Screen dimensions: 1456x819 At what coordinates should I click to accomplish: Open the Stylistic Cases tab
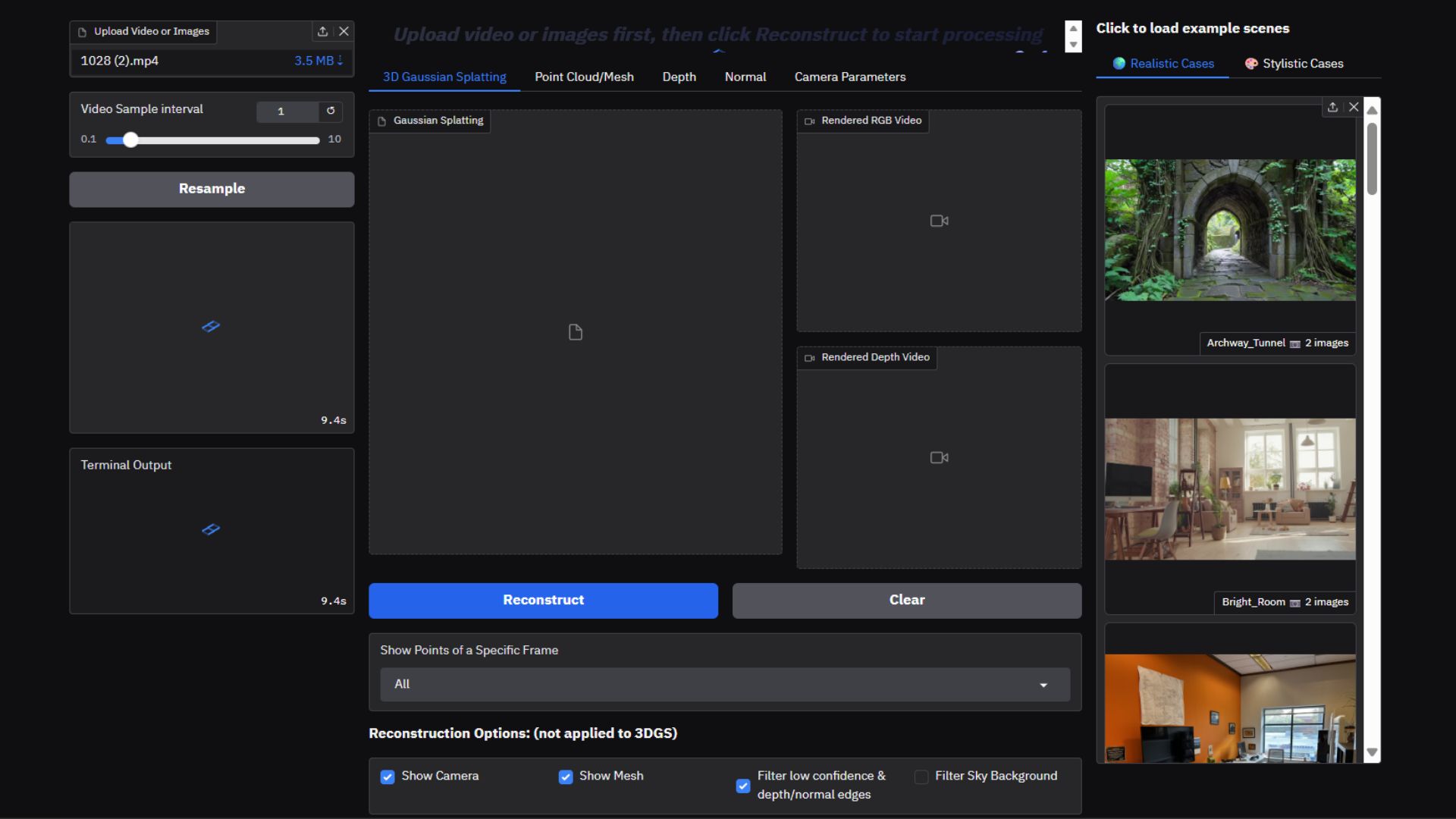[x=1294, y=64]
